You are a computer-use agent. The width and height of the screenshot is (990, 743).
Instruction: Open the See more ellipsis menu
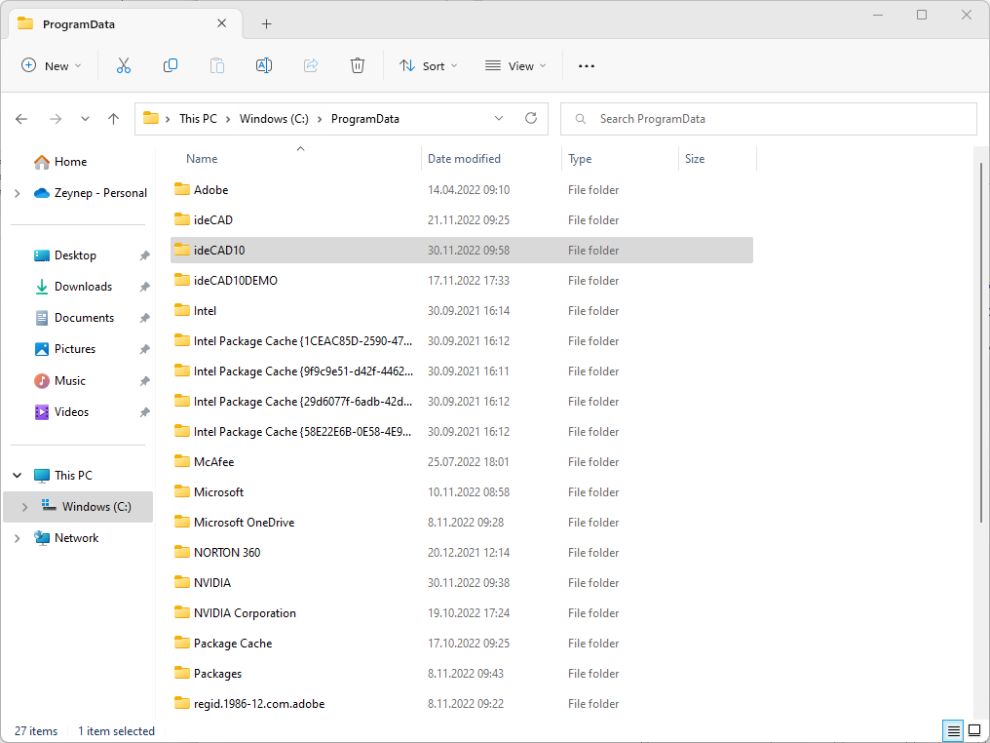click(587, 66)
